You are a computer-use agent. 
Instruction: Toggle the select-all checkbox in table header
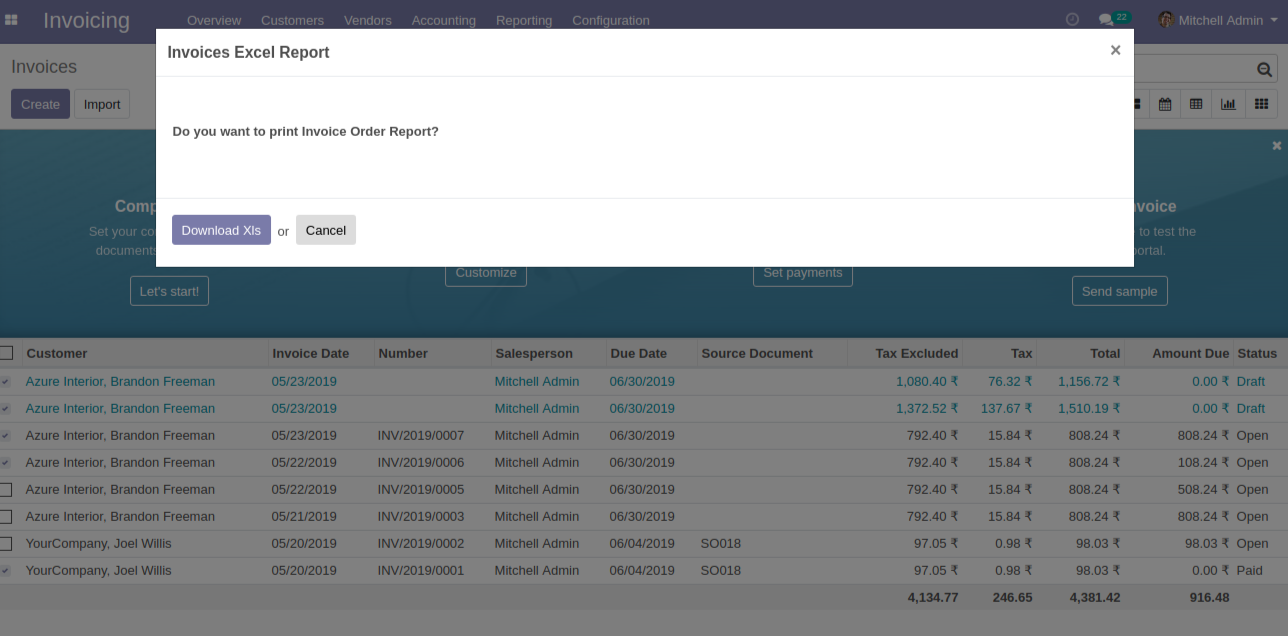pyautogui.click(x=6, y=353)
